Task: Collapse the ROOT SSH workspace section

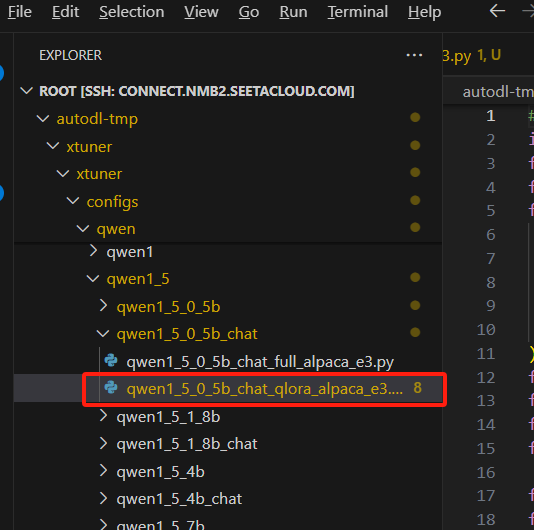Action: [x=27, y=91]
